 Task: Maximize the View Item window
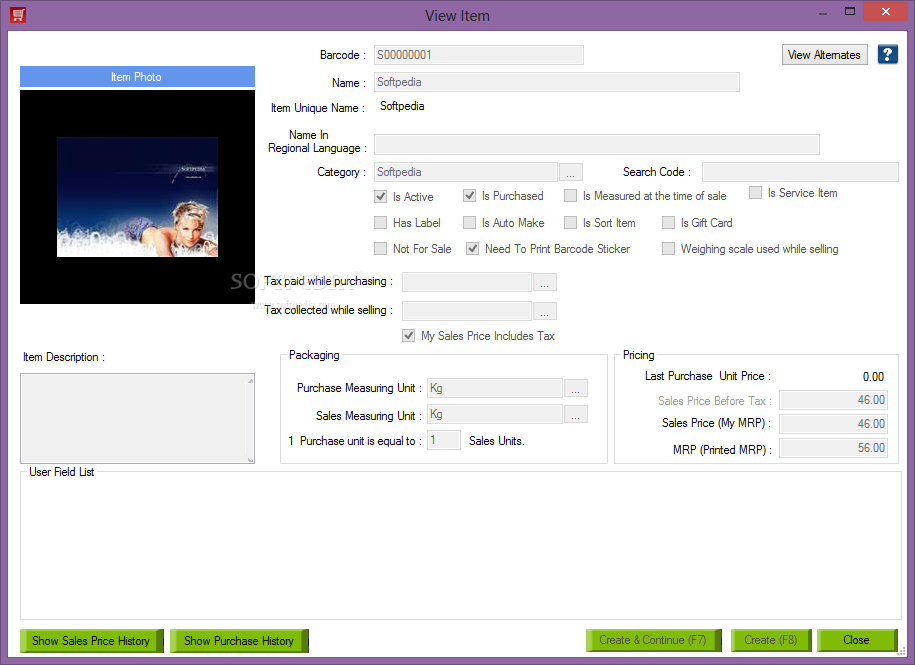(850, 12)
